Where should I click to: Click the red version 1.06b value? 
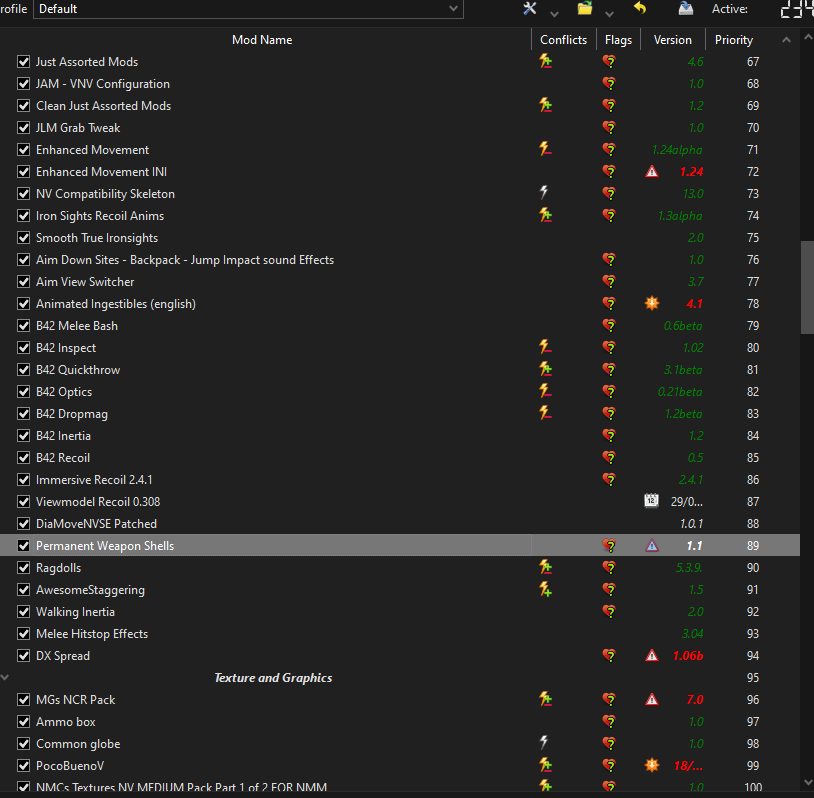(688, 656)
